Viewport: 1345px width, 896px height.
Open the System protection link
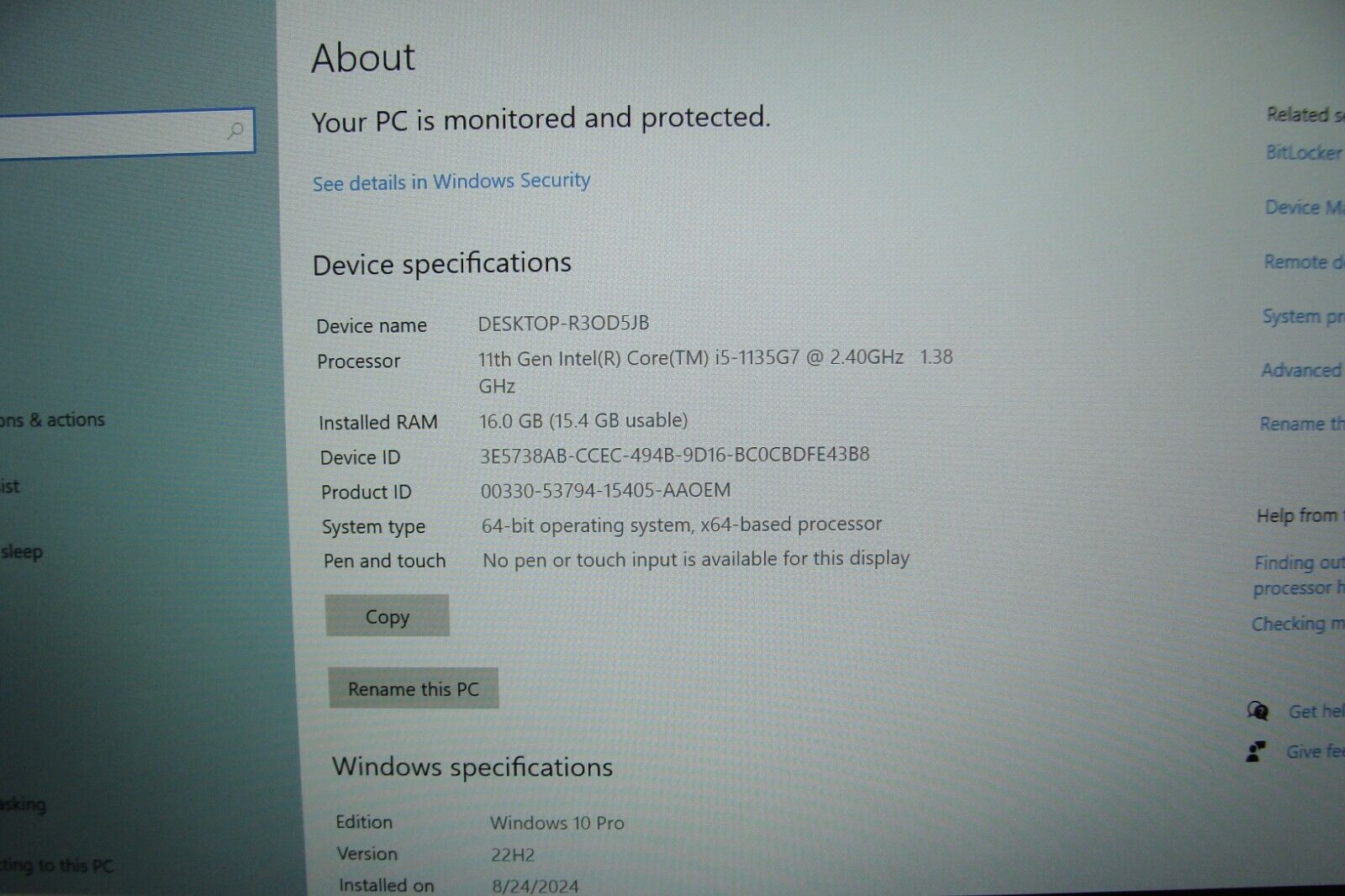click(x=1303, y=317)
